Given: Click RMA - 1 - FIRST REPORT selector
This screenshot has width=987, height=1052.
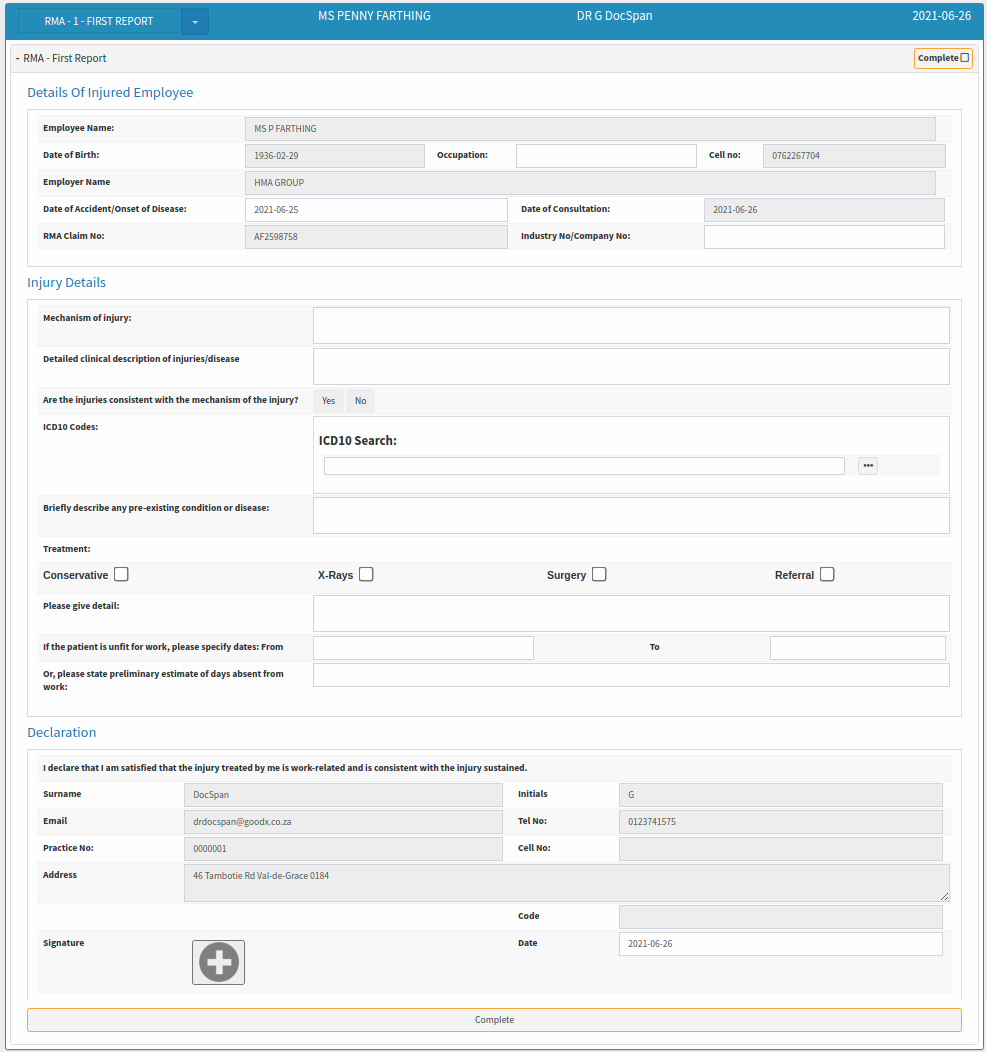Looking at the screenshot, I should (x=99, y=21).
